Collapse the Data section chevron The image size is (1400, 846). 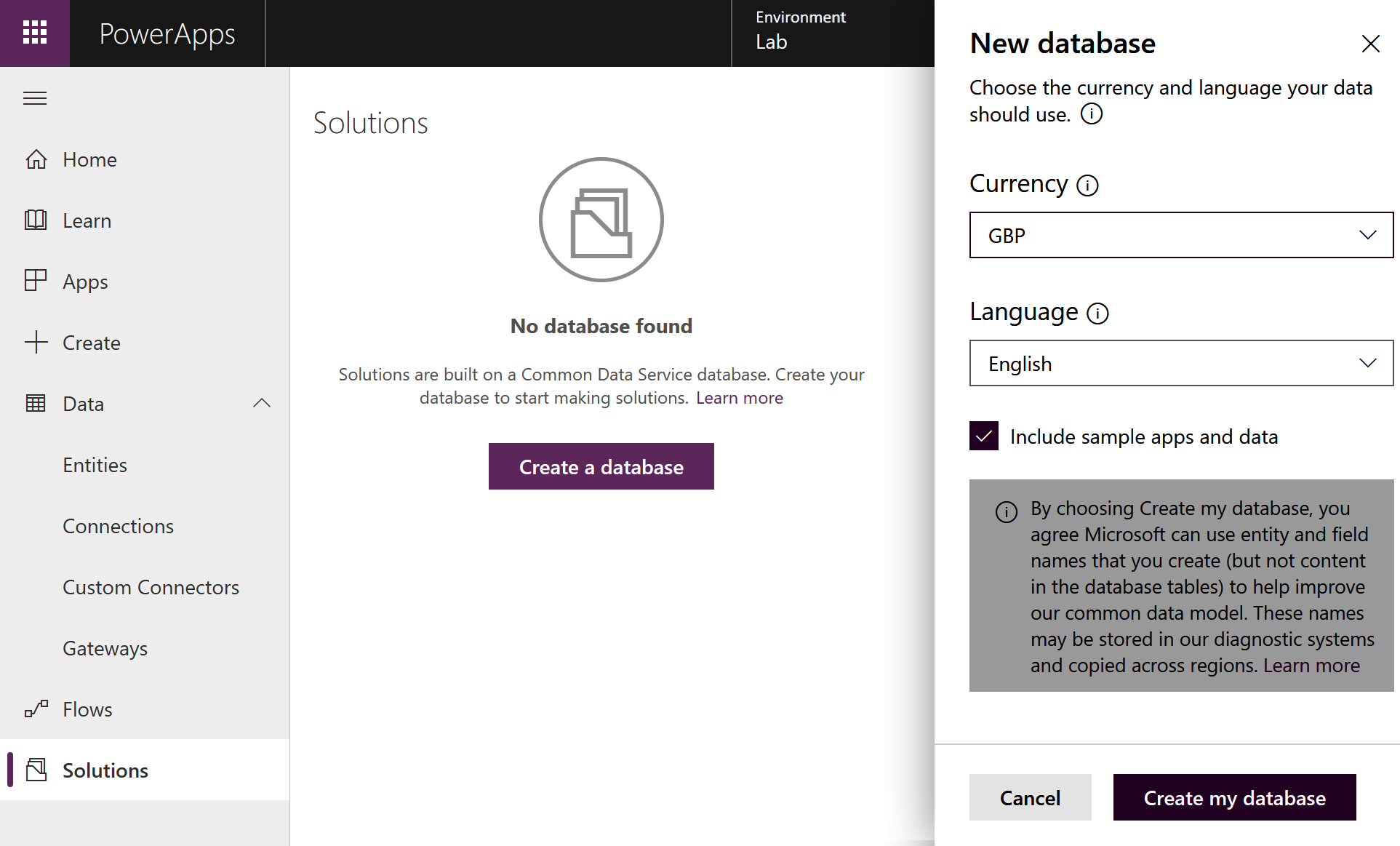click(x=262, y=403)
